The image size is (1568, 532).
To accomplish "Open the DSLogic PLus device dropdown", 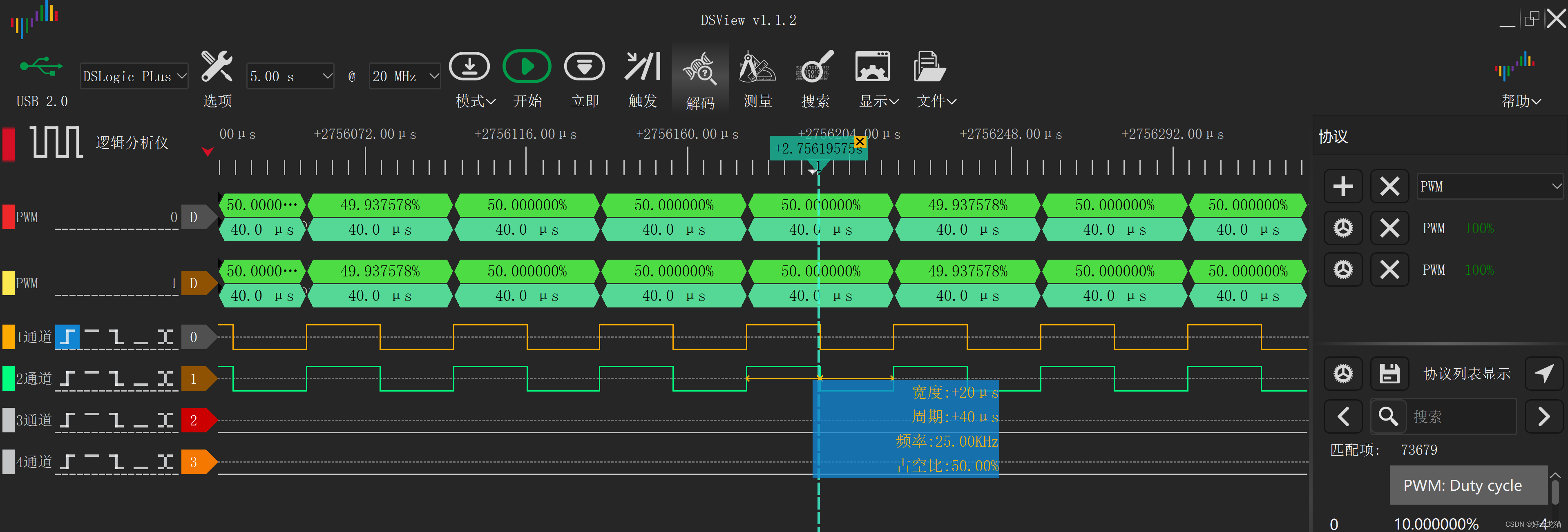I will pos(134,76).
